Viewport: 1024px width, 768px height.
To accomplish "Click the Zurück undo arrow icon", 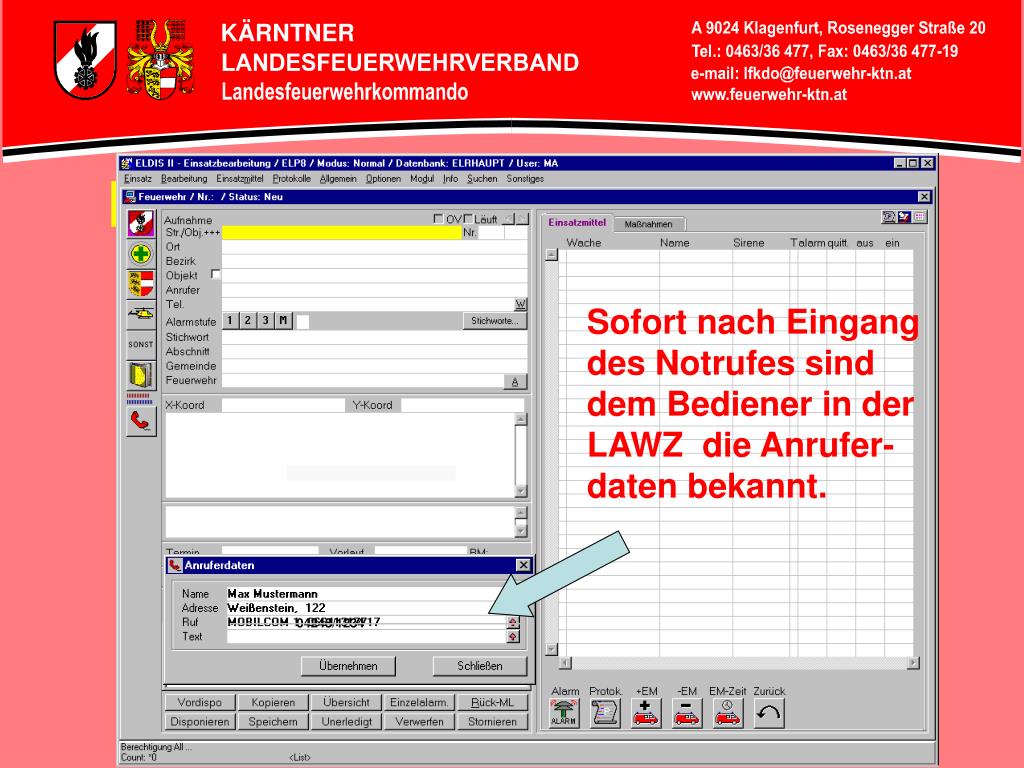I will [x=769, y=712].
